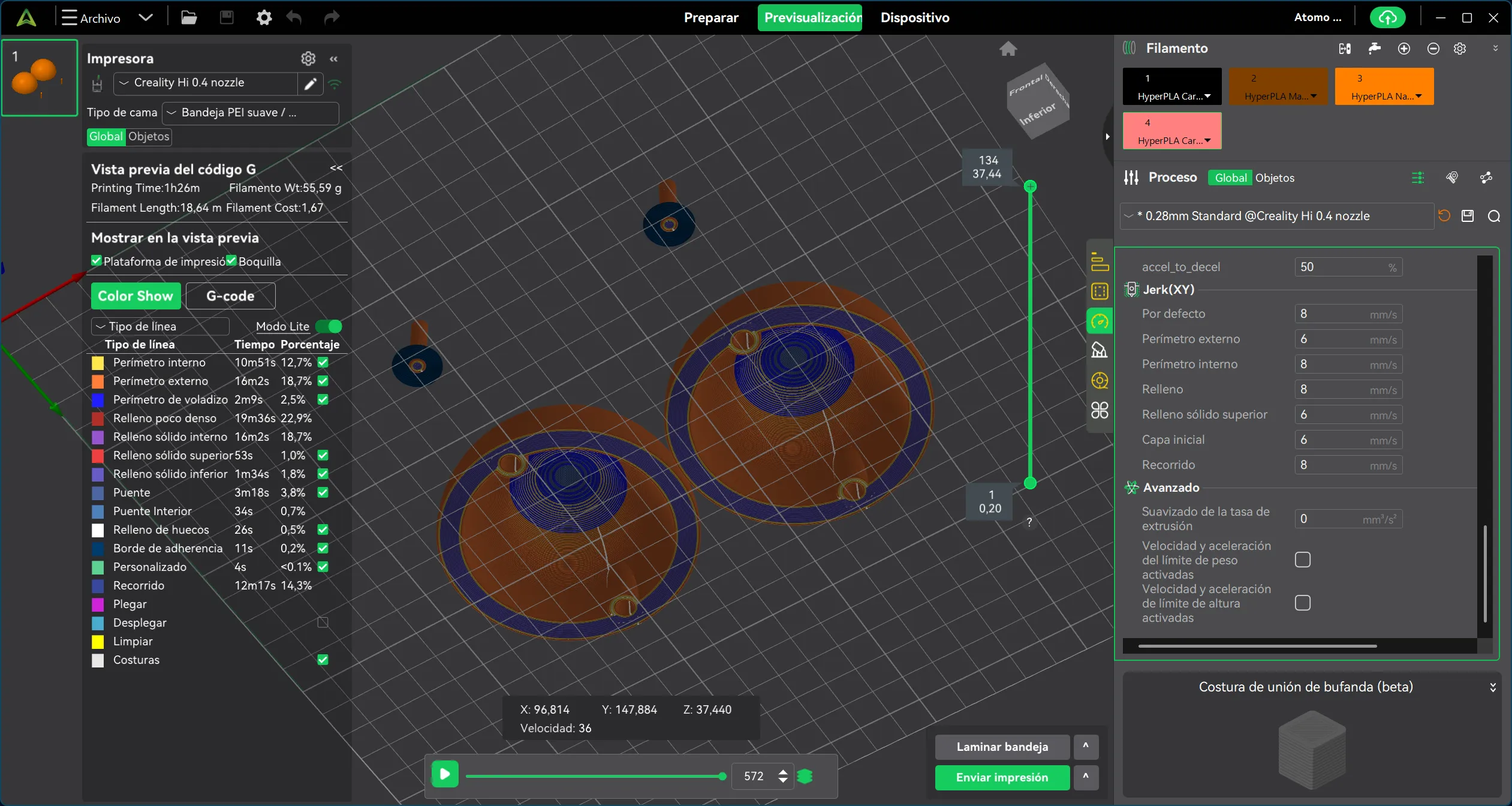Open the seam painting icon beside Proceso

point(1451,178)
